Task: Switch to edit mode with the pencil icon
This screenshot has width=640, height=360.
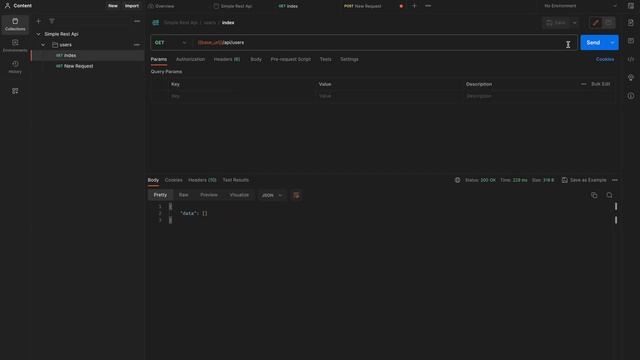Action: (x=596, y=22)
